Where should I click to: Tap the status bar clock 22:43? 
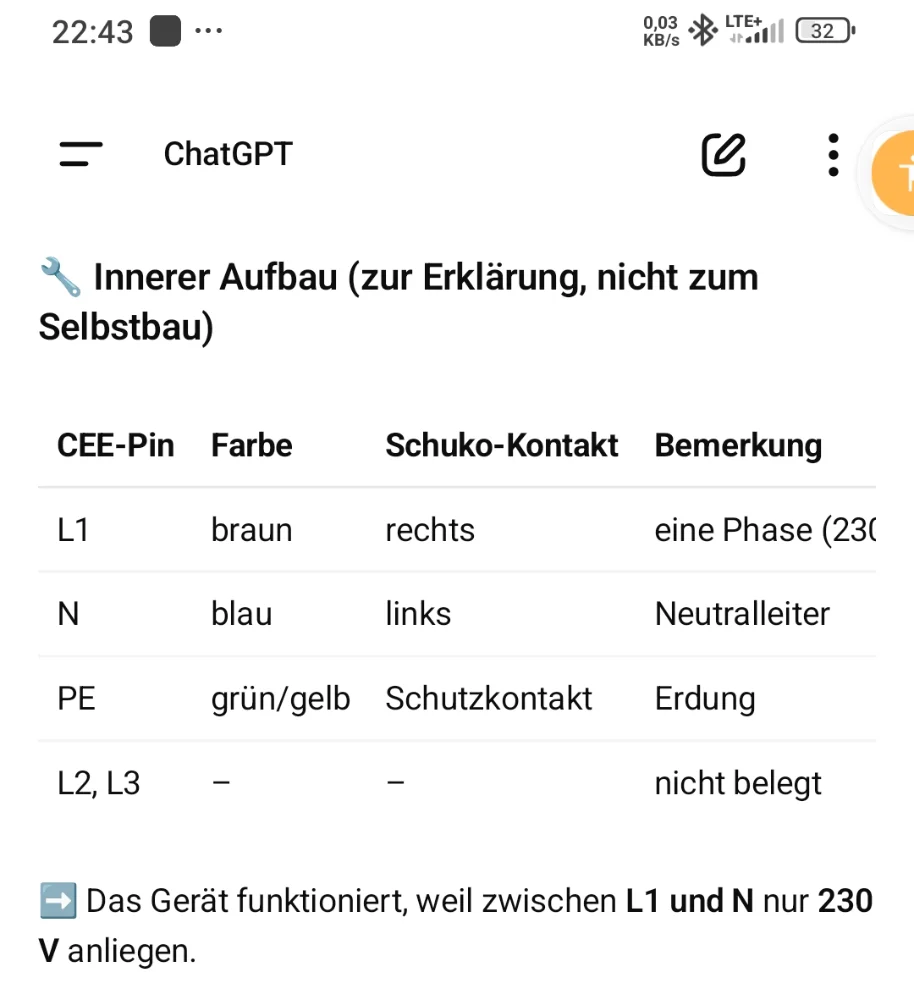click(92, 32)
